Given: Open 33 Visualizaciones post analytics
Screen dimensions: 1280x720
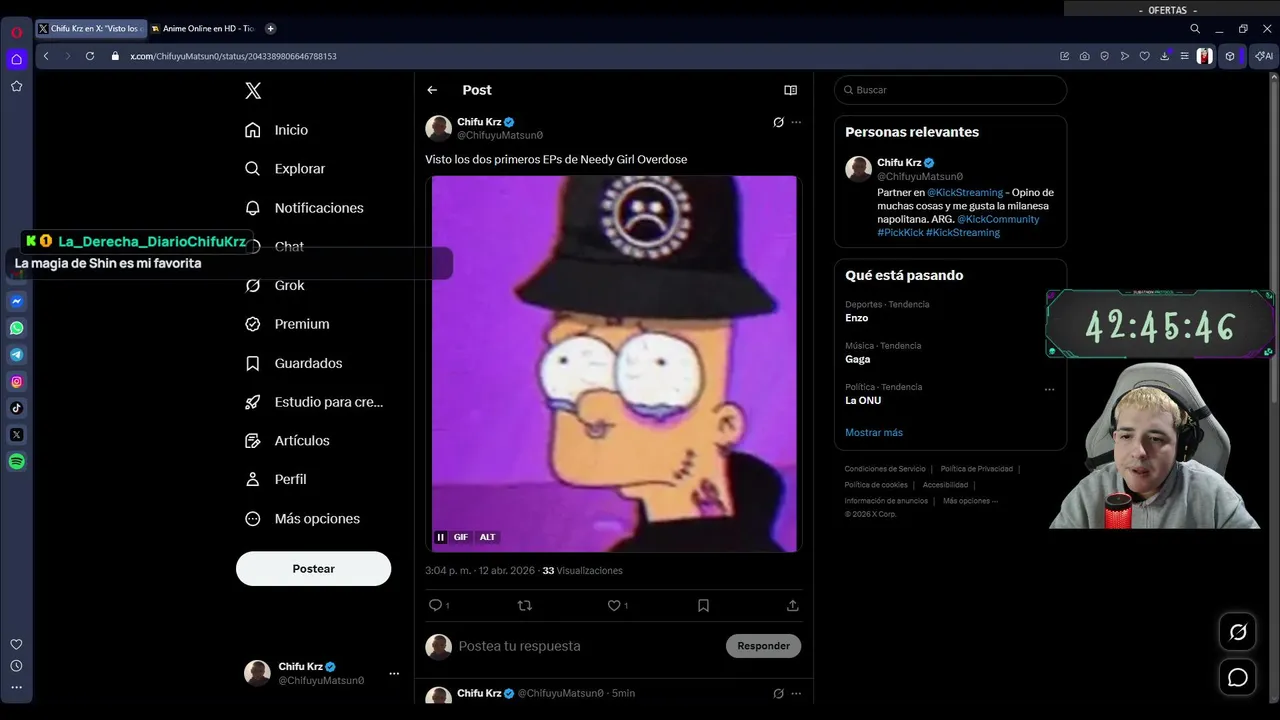Looking at the screenshot, I should point(582,571).
